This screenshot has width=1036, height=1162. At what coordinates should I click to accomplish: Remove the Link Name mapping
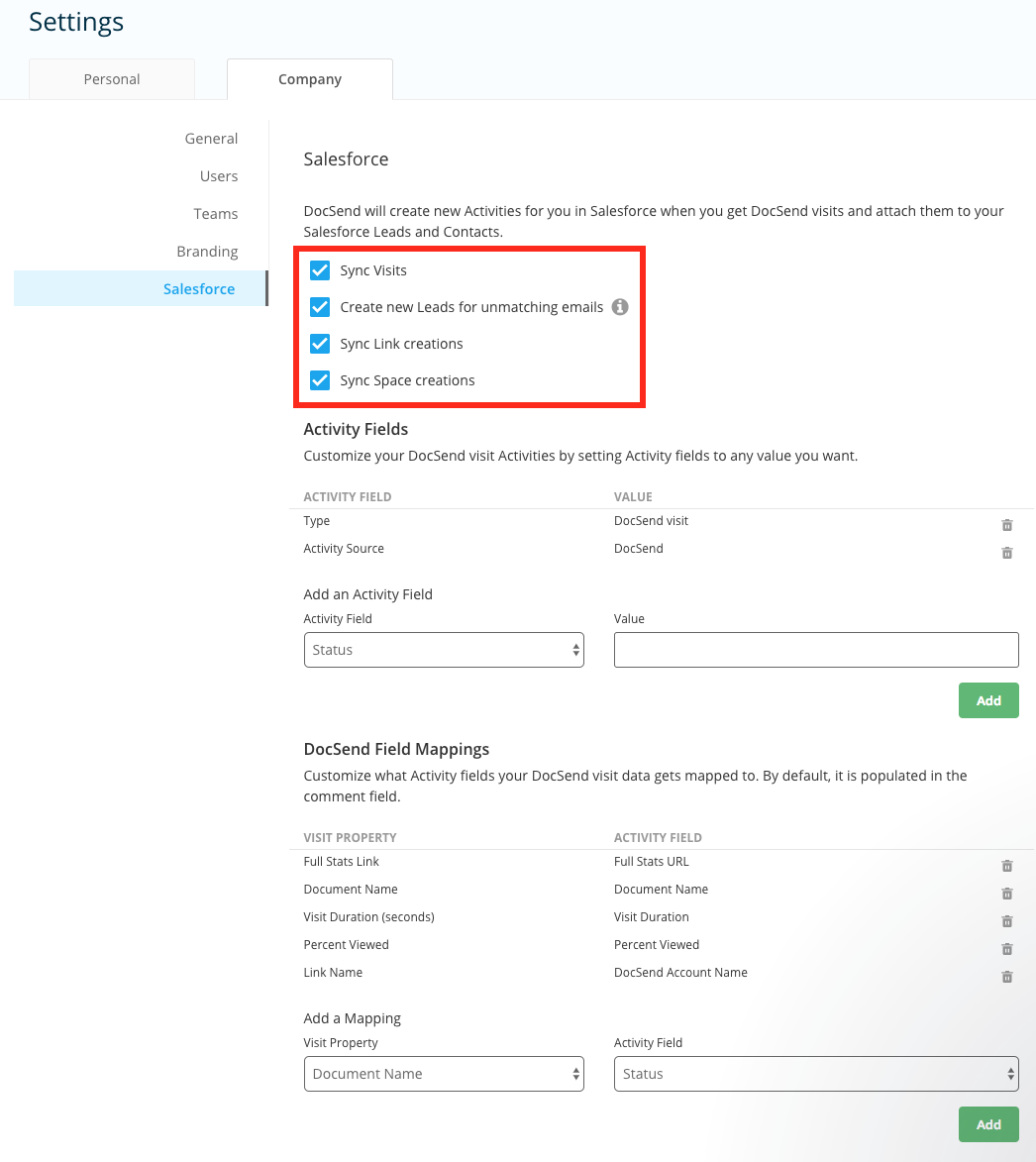pos(1007,977)
